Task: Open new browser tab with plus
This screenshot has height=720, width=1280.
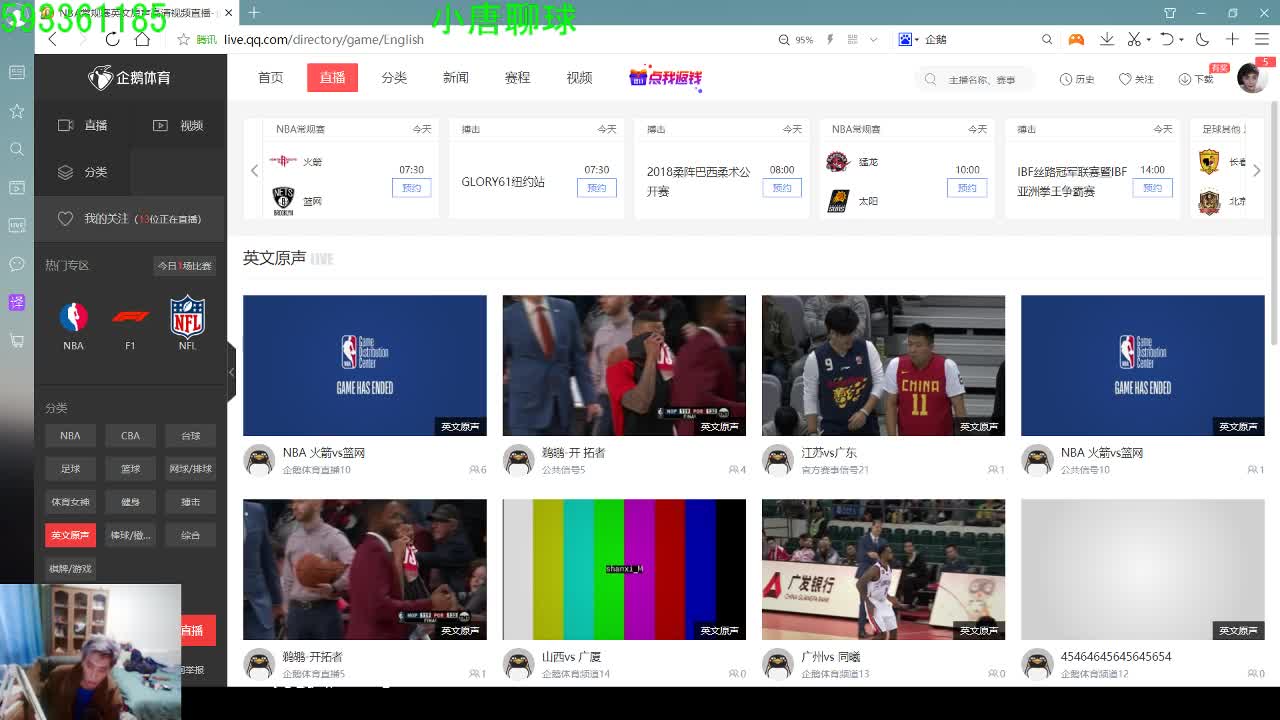Action: [254, 12]
